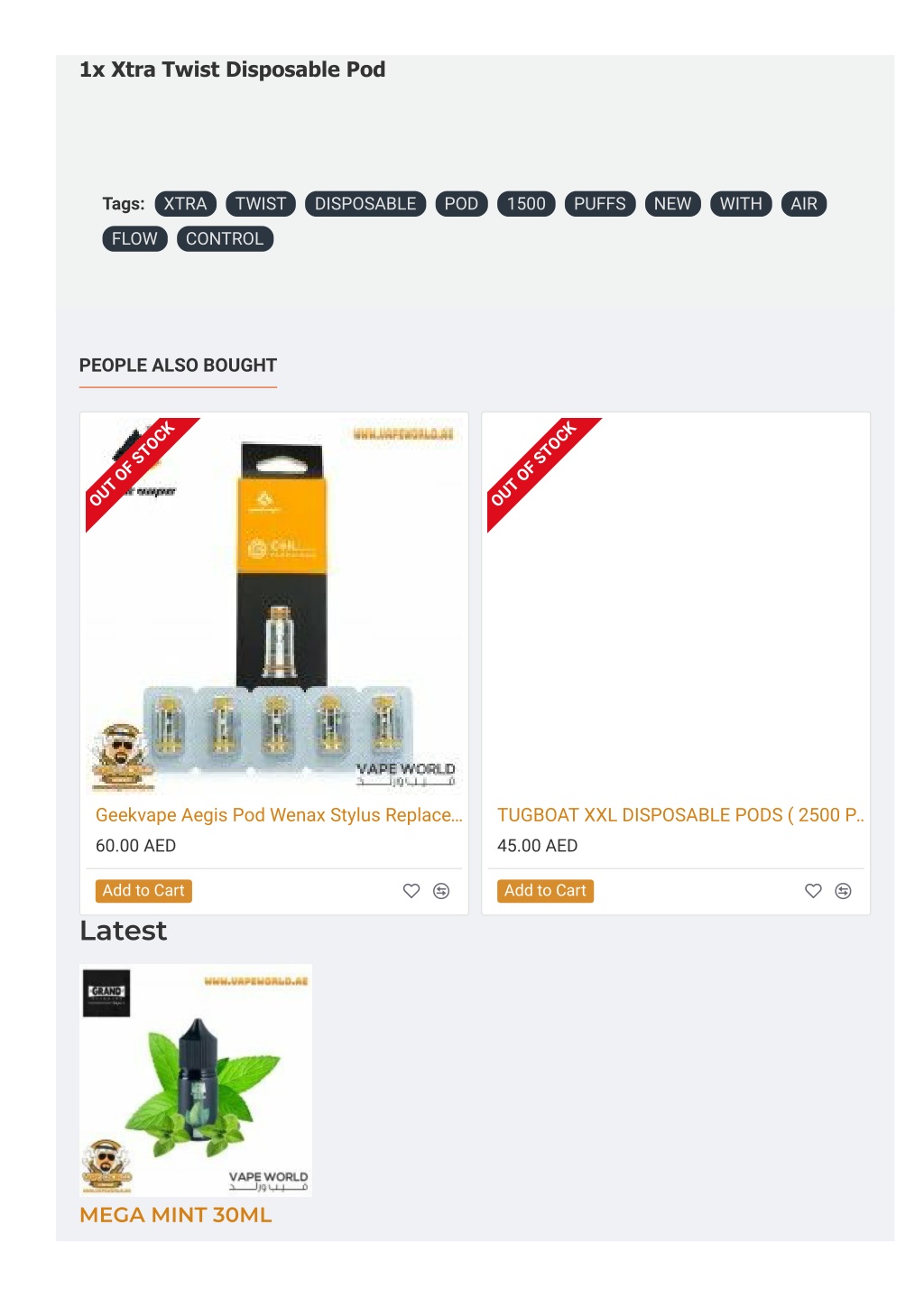Open MEGA MINT 30ML product link
Image resolution: width=924 pixels, height=1308 pixels.
point(176,1215)
